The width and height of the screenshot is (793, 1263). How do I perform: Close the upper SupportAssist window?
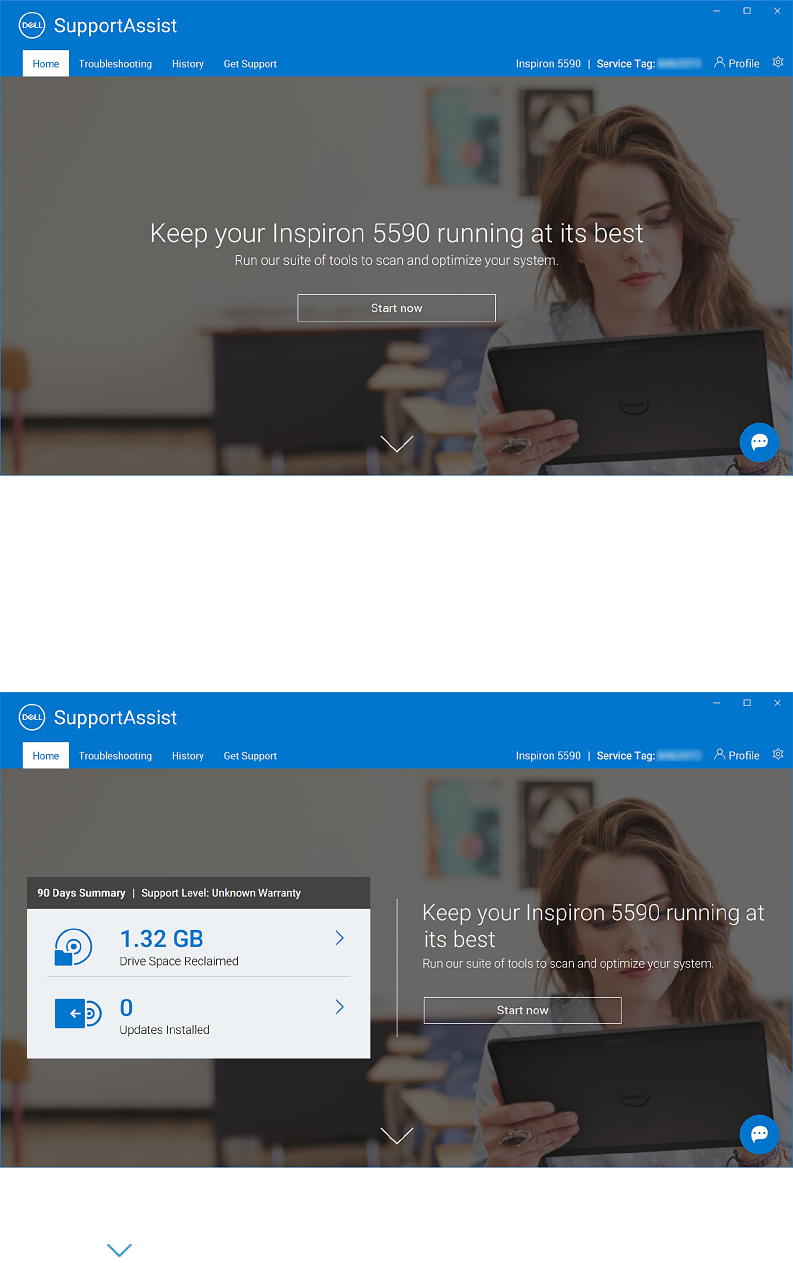(x=777, y=10)
